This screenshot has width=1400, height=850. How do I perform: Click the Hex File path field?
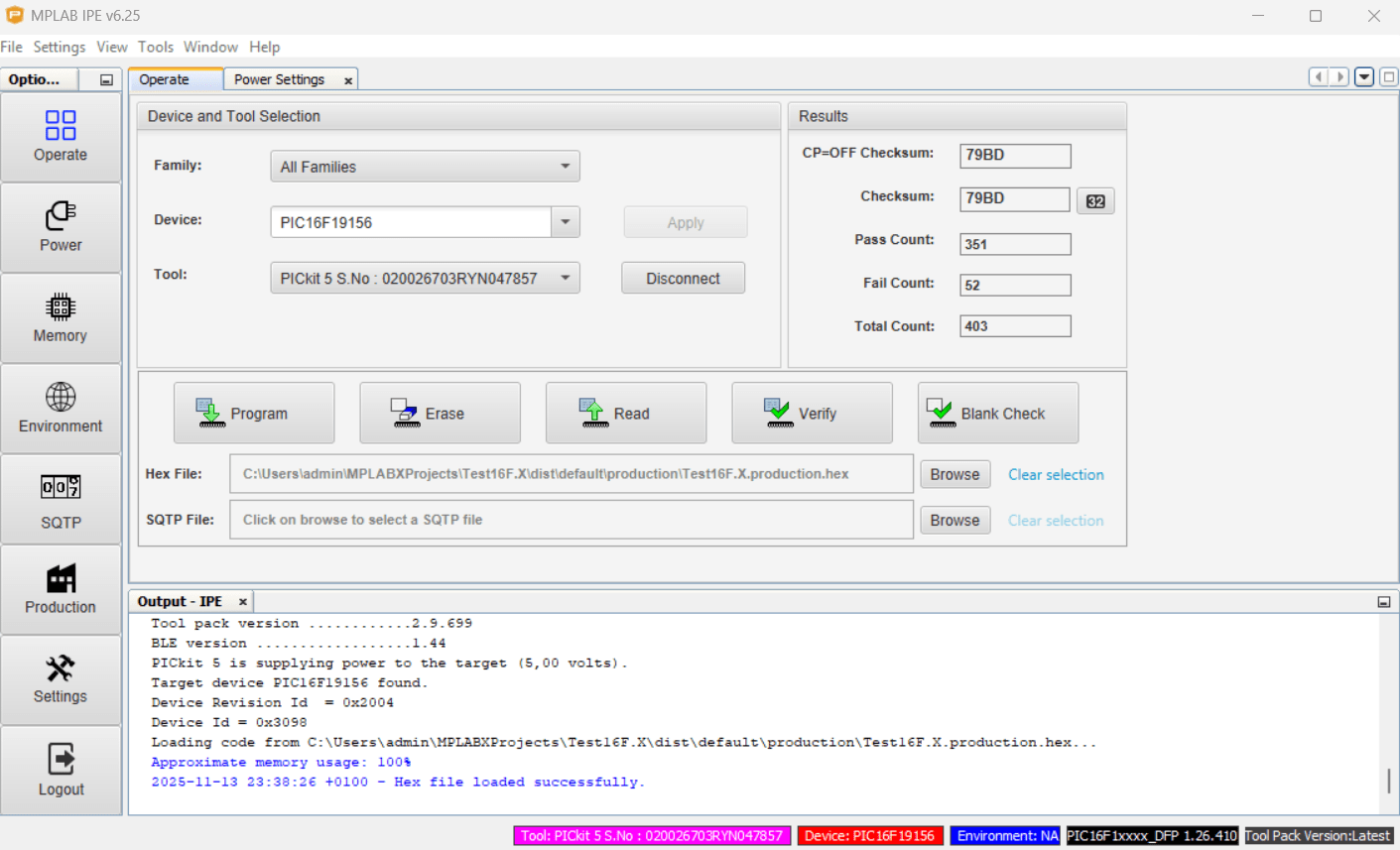coord(571,474)
